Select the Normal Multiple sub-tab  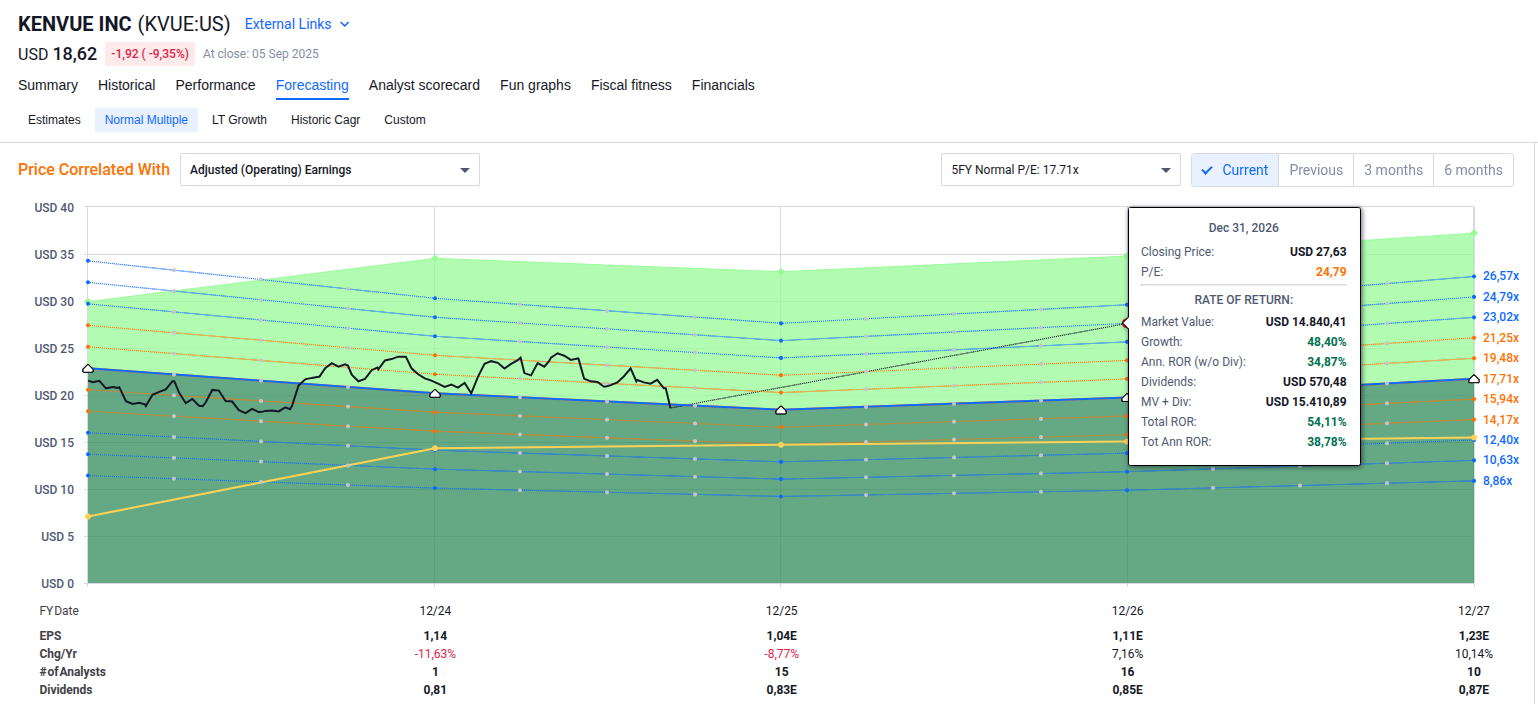tap(146, 120)
